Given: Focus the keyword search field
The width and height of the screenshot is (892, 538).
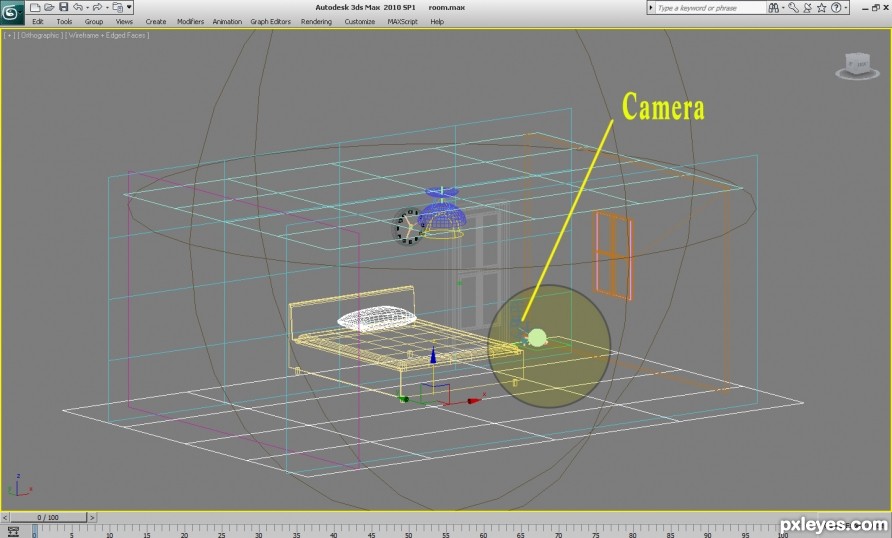Looking at the screenshot, I should pyautogui.click(x=711, y=8).
